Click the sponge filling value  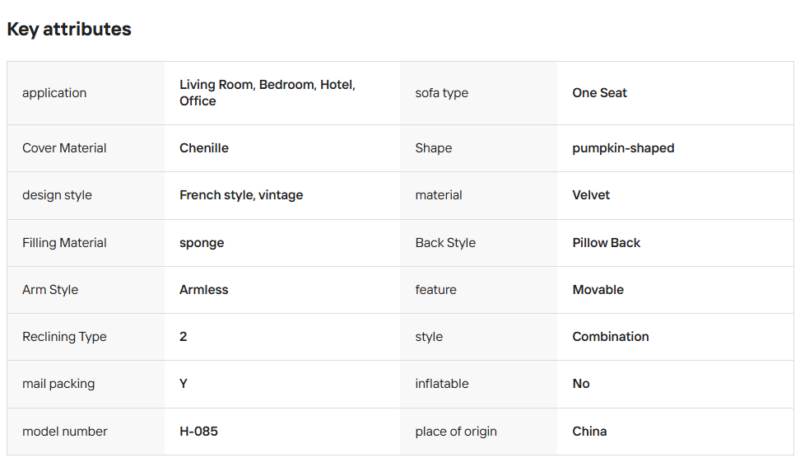coord(202,243)
